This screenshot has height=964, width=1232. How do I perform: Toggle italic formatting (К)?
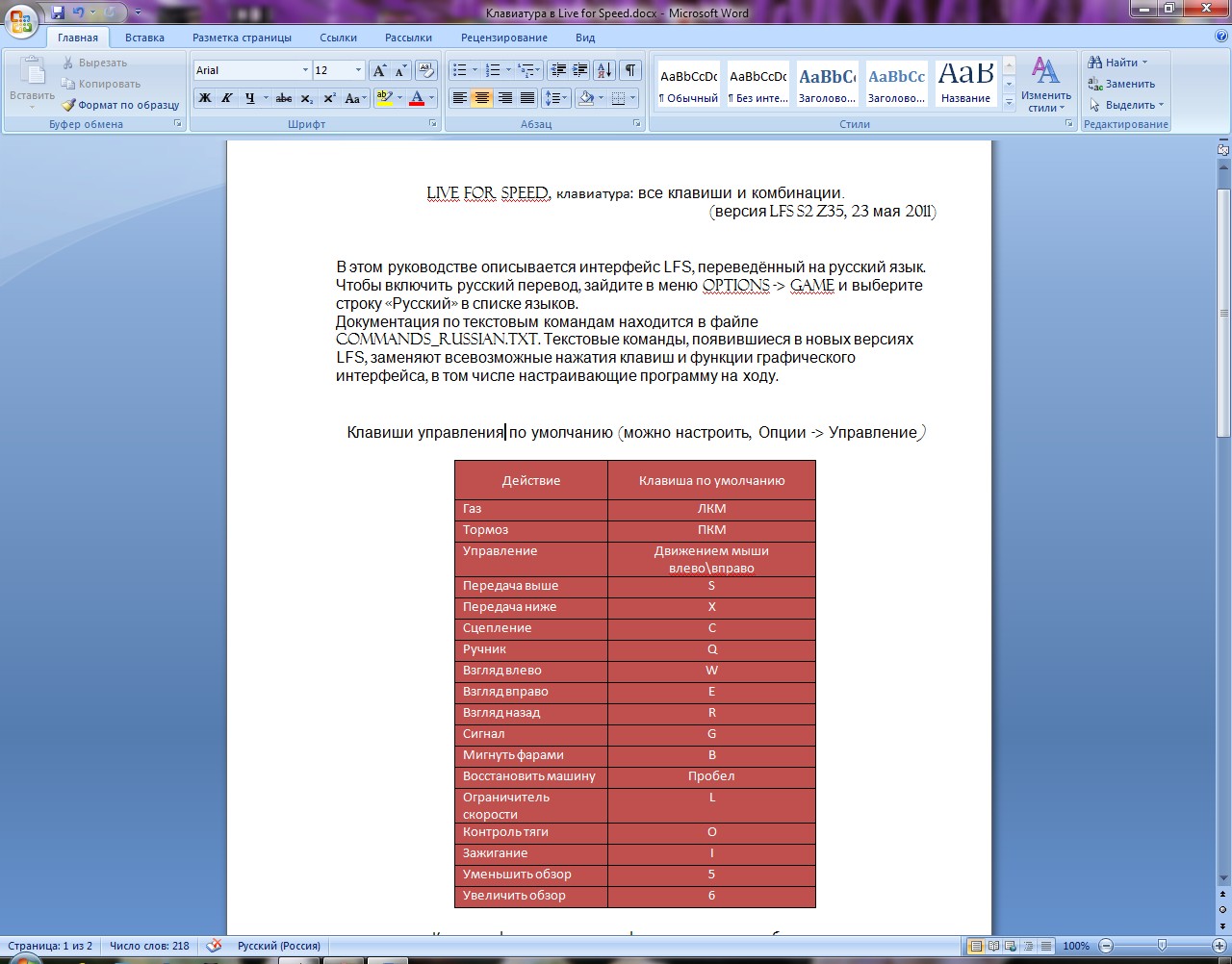pyautogui.click(x=227, y=98)
